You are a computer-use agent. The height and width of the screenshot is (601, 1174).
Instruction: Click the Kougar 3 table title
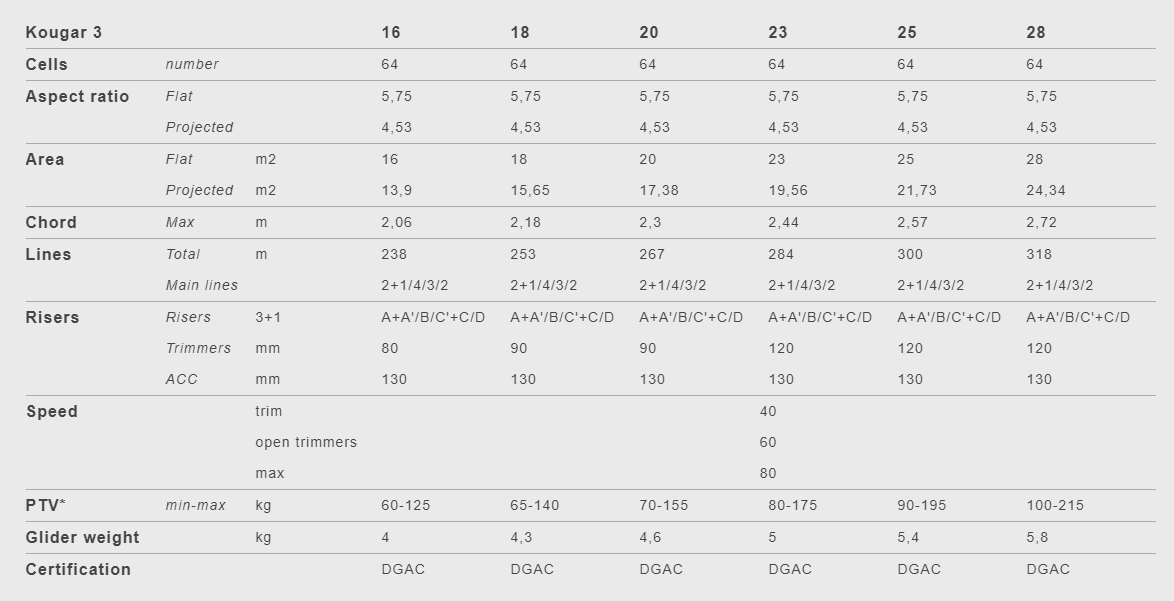point(64,33)
